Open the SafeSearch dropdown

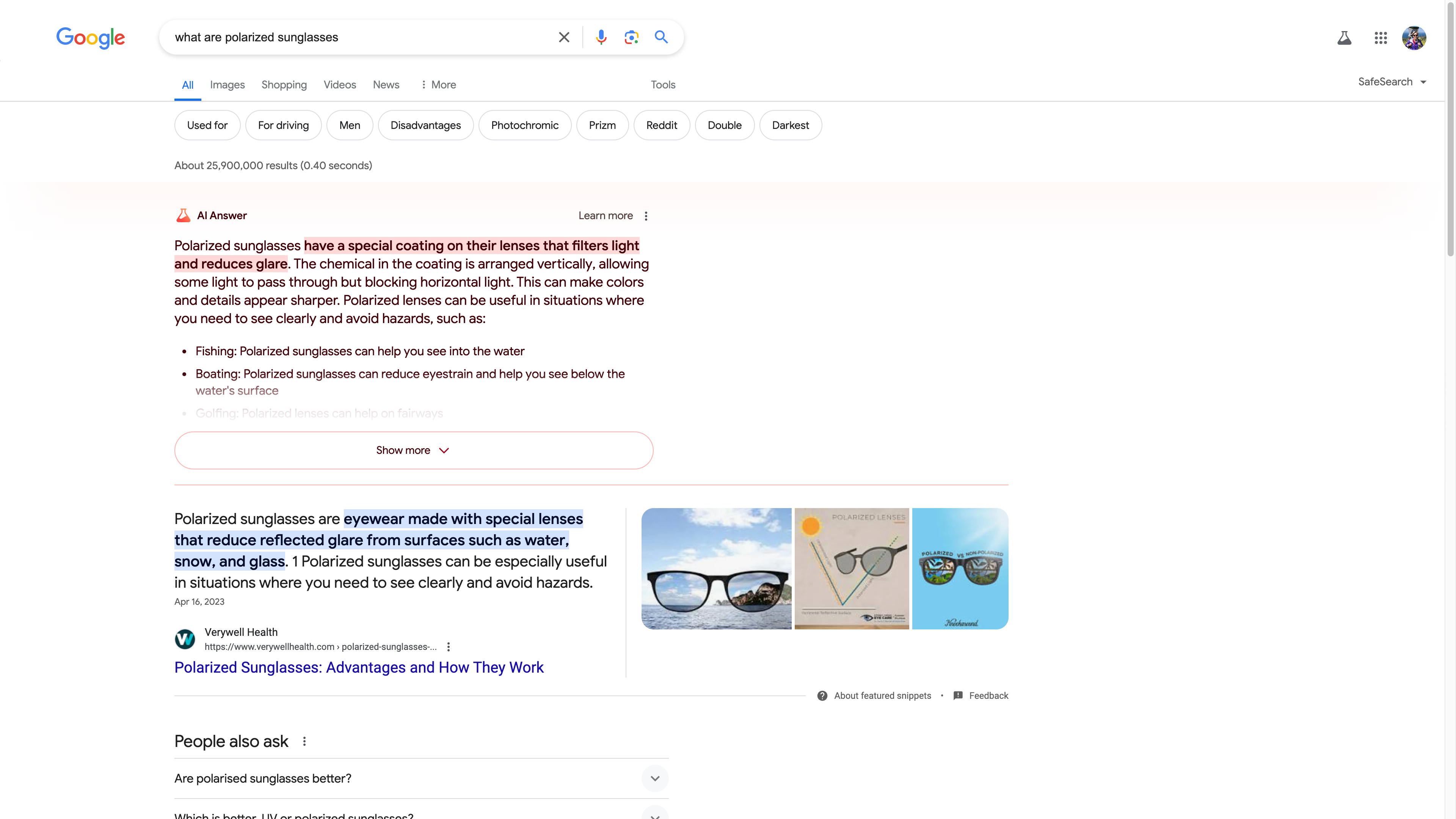click(1392, 82)
